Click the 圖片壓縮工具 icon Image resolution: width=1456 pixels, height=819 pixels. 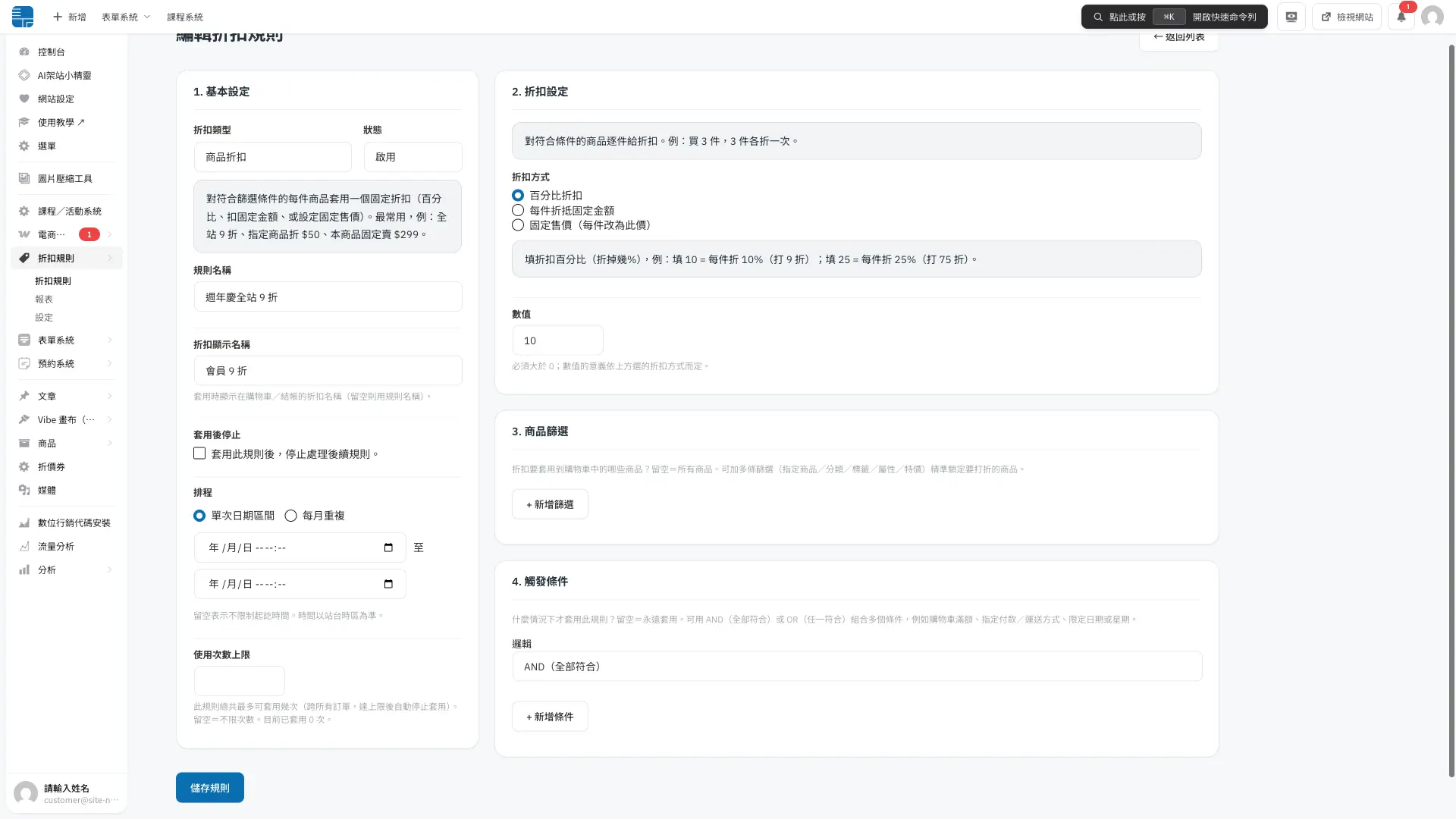pyautogui.click(x=24, y=178)
